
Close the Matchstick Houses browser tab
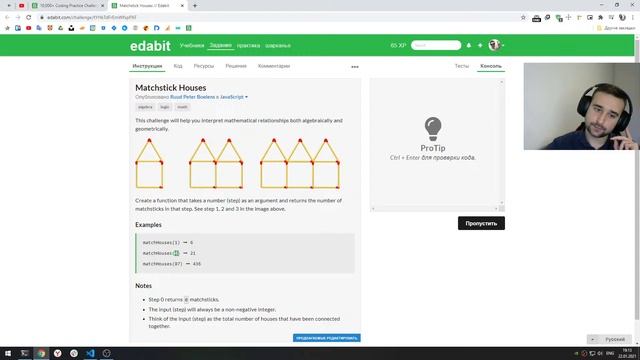[x=182, y=6]
